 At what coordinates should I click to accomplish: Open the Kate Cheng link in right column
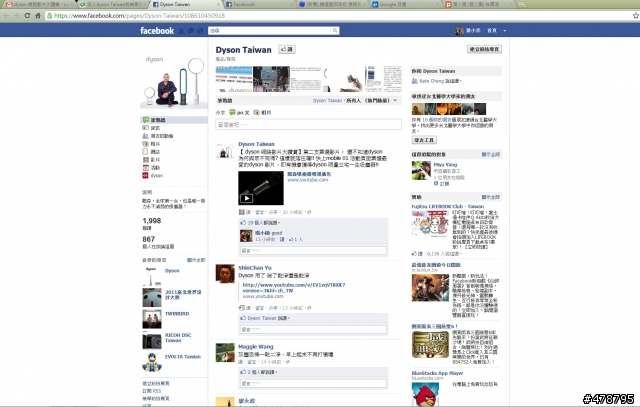coord(431,81)
